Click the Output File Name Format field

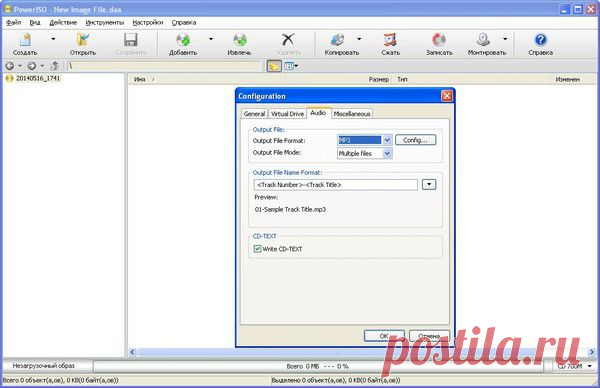click(x=336, y=185)
